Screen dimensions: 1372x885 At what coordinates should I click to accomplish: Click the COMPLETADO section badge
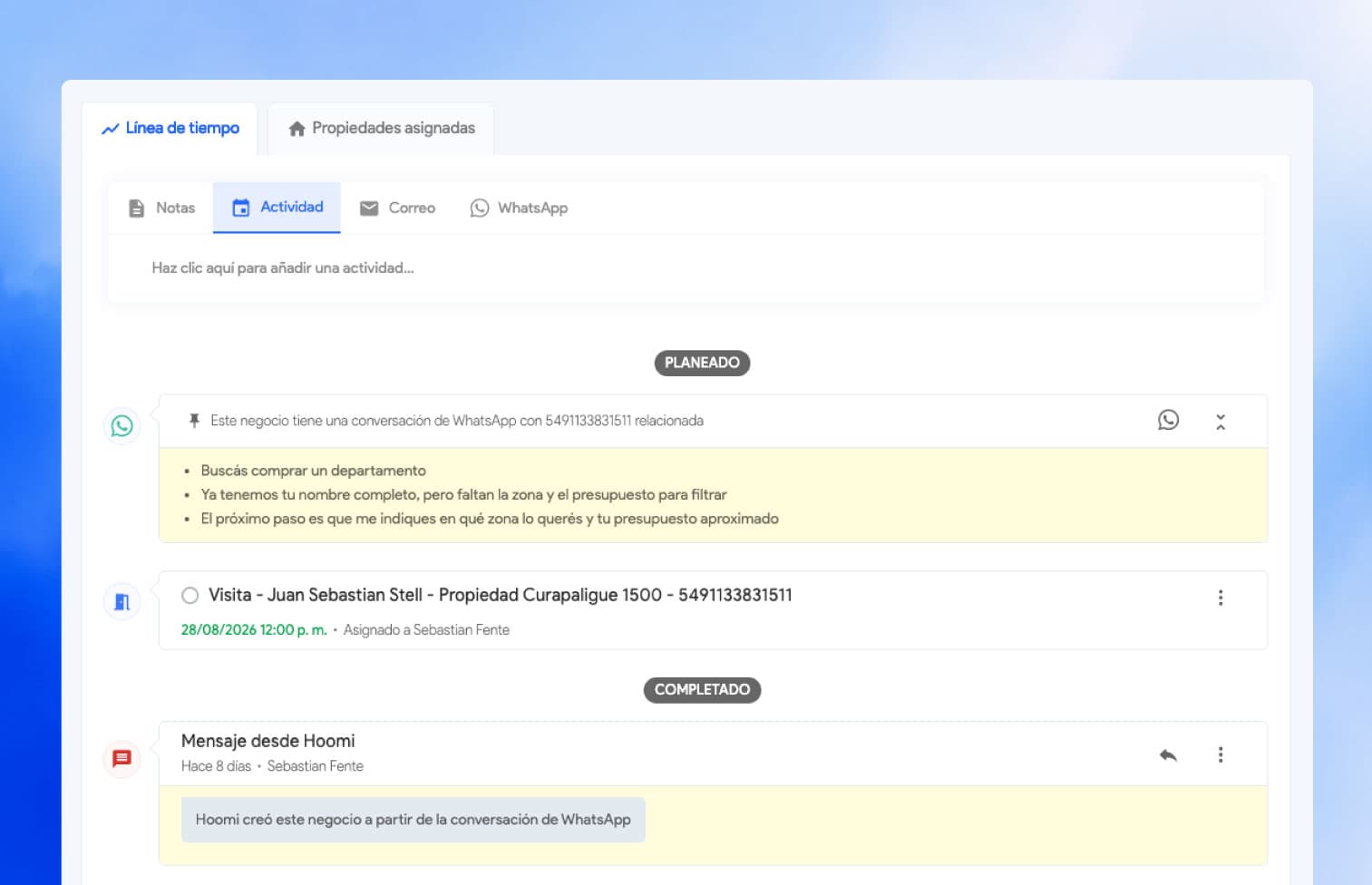[x=702, y=690]
